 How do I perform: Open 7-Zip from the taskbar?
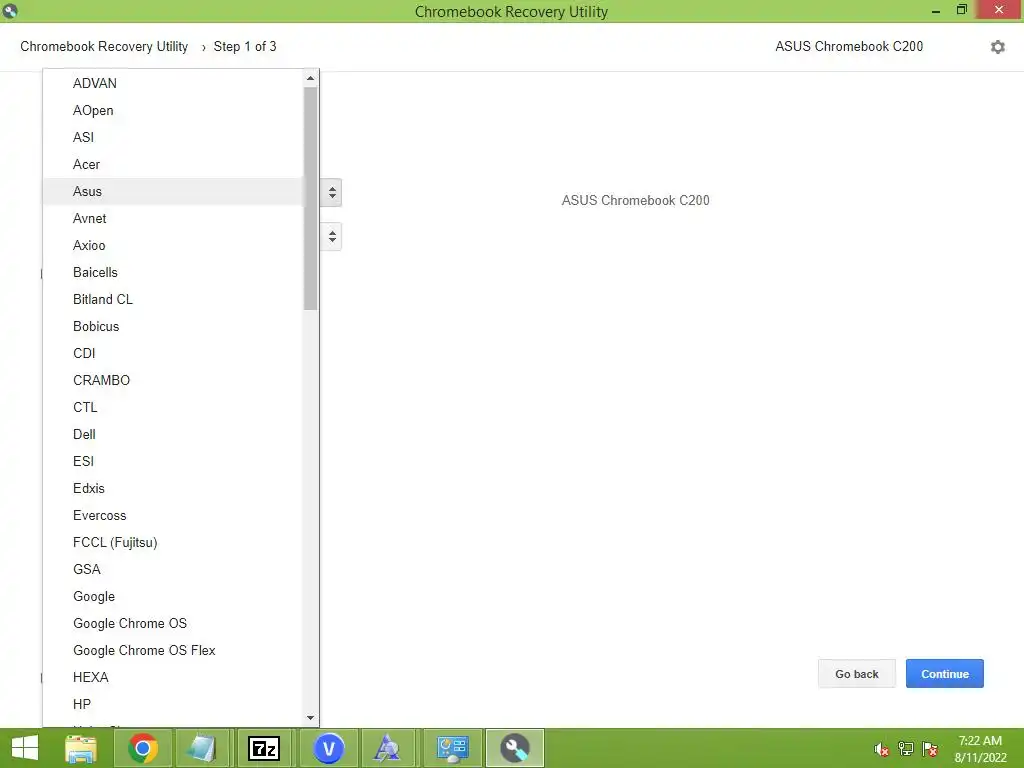(x=263, y=748)
